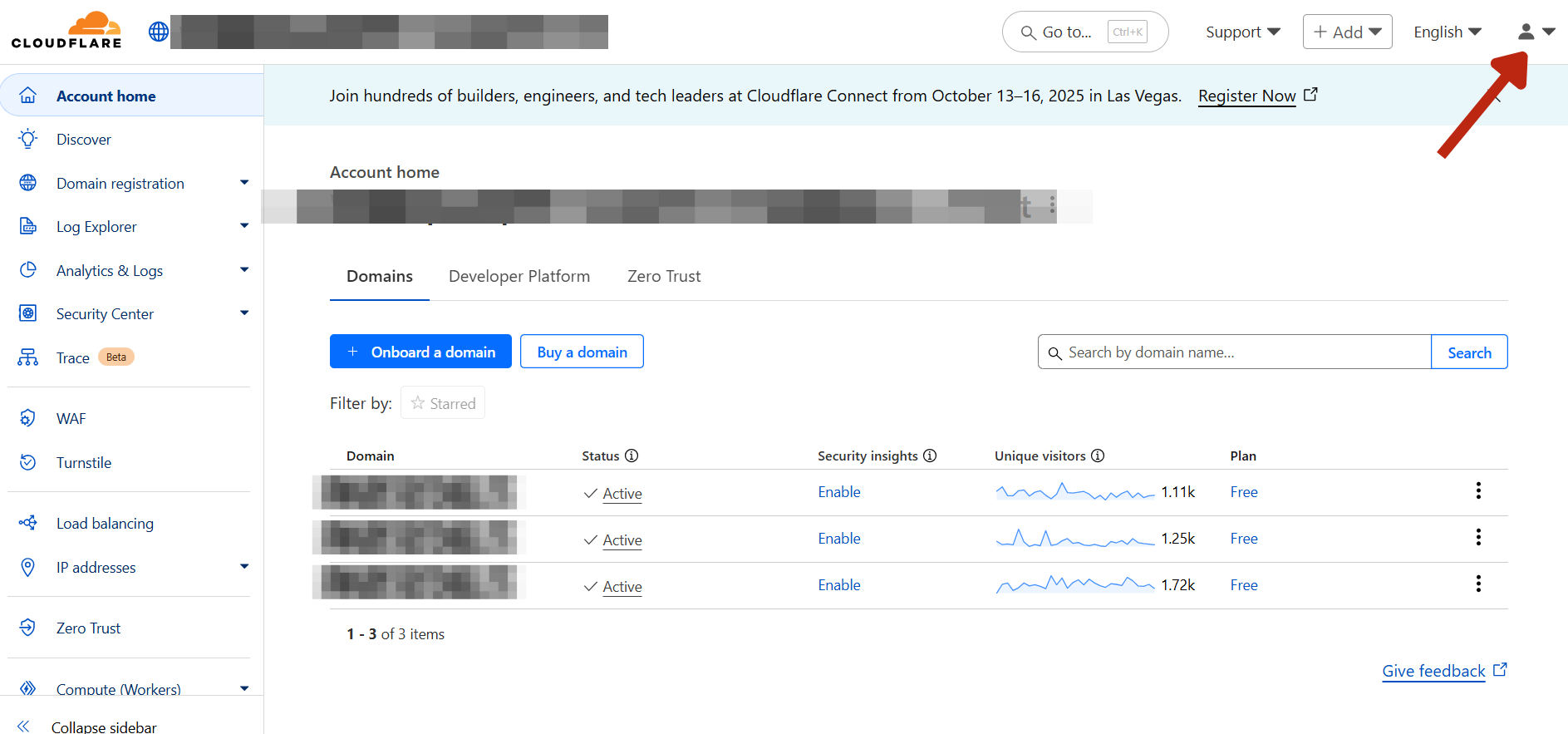Click the Zero Trust sidebar icon
Screen dimensions: 1568x734
coord(28,628)
